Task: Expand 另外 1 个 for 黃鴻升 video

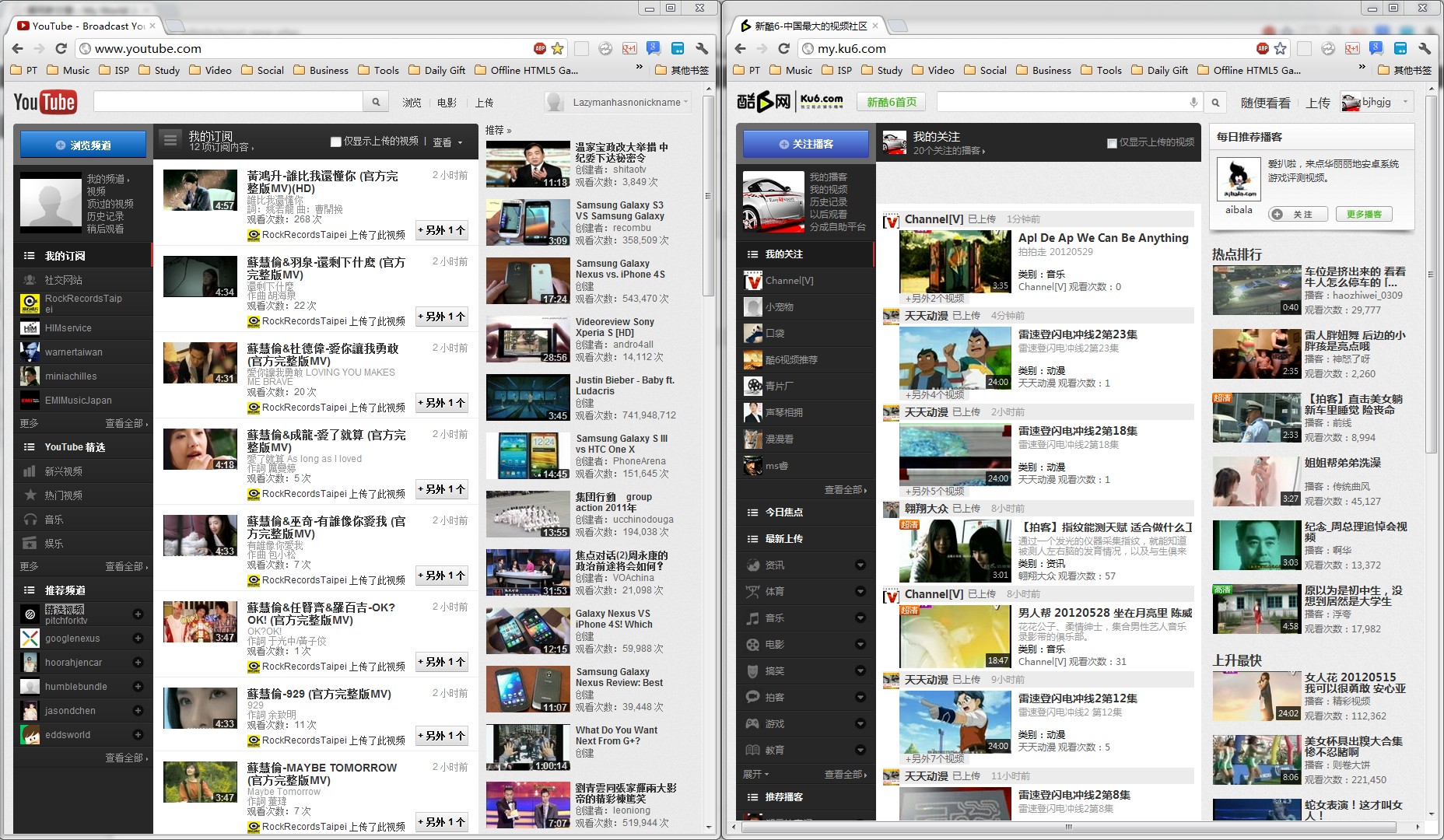Action: [442, 230]
